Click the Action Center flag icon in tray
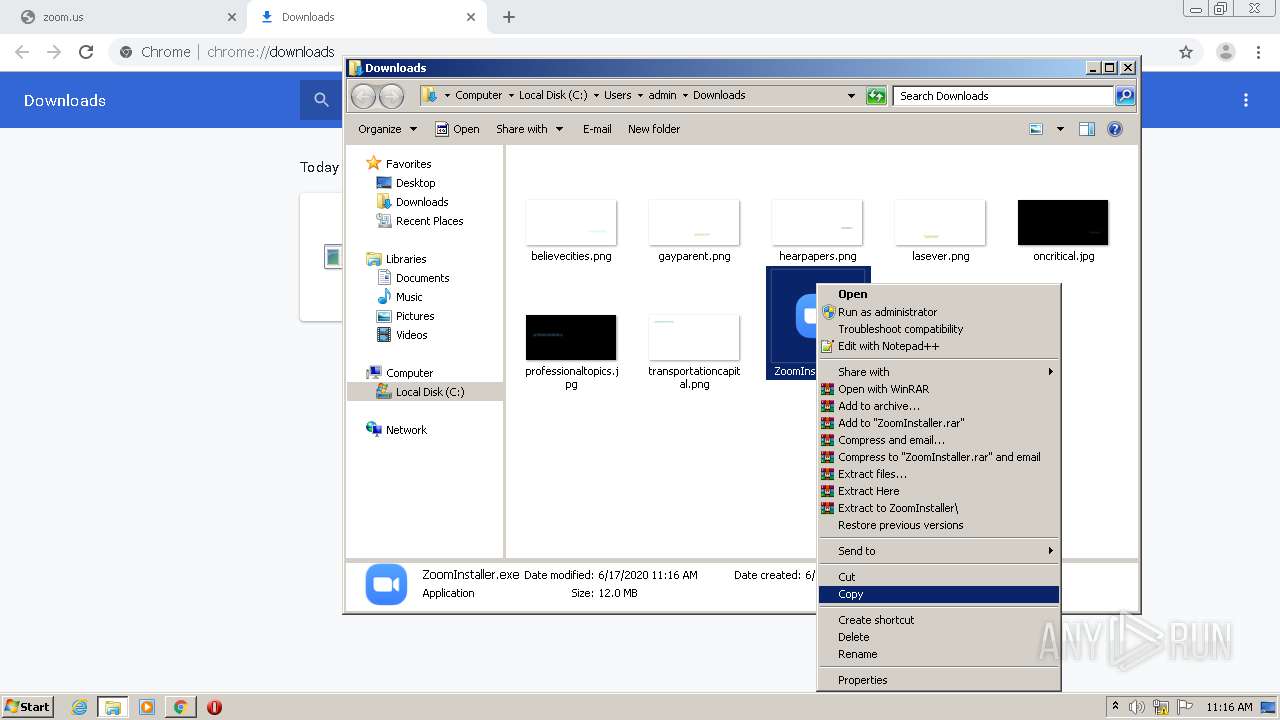This screenshot has width=1280, height=720. (1185, 707)
